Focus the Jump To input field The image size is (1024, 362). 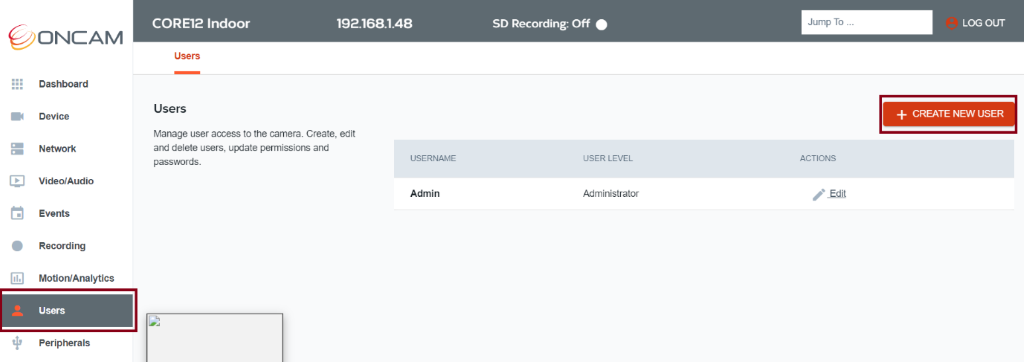coord(867,22)
